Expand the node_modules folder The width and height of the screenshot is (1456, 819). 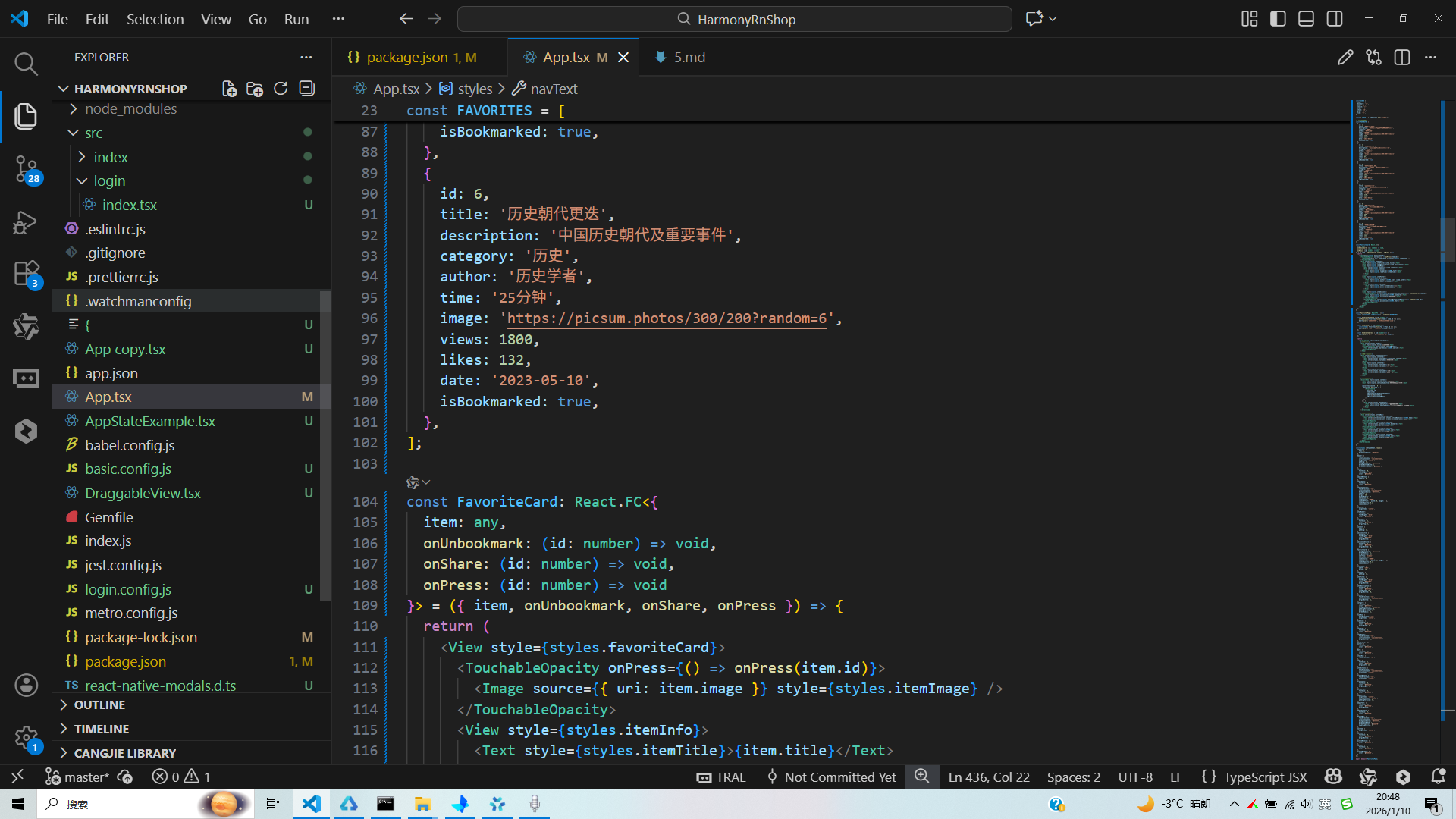pos(130,109)
